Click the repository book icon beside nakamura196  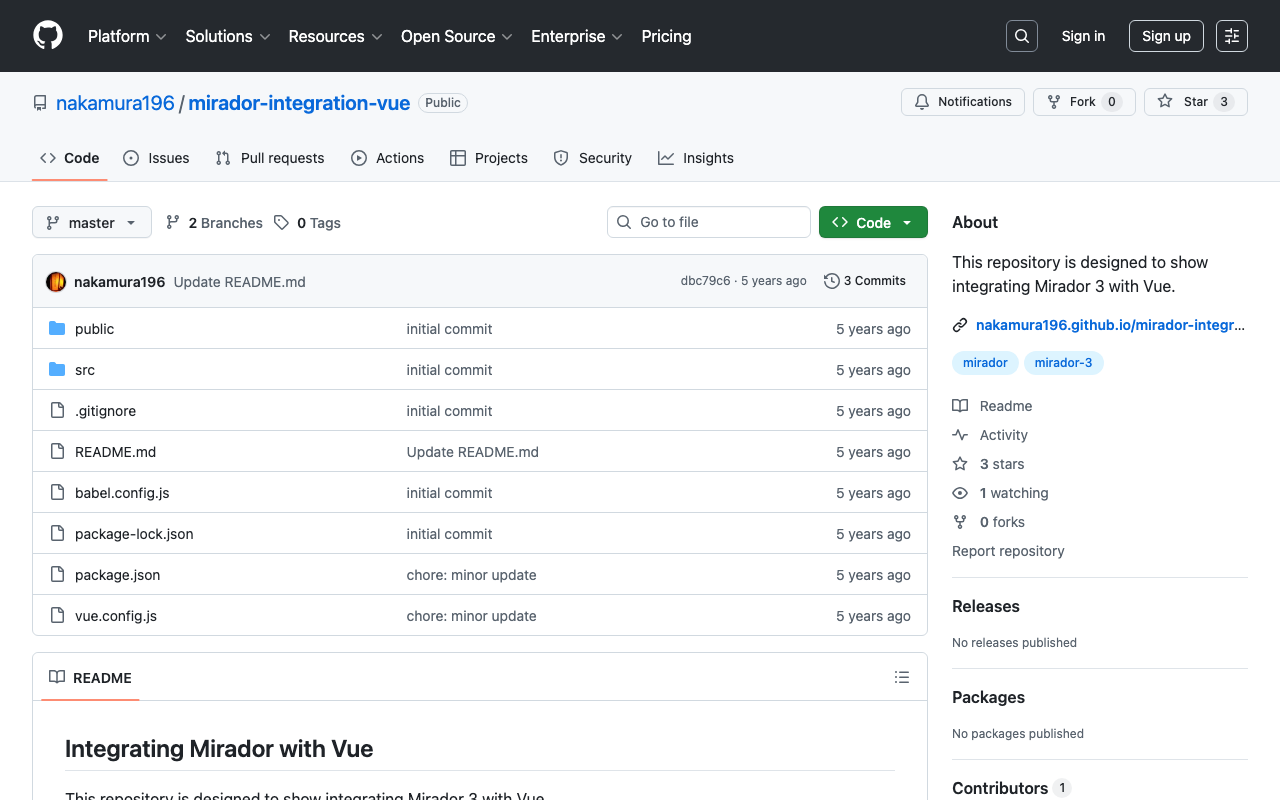tap(39, 102)
